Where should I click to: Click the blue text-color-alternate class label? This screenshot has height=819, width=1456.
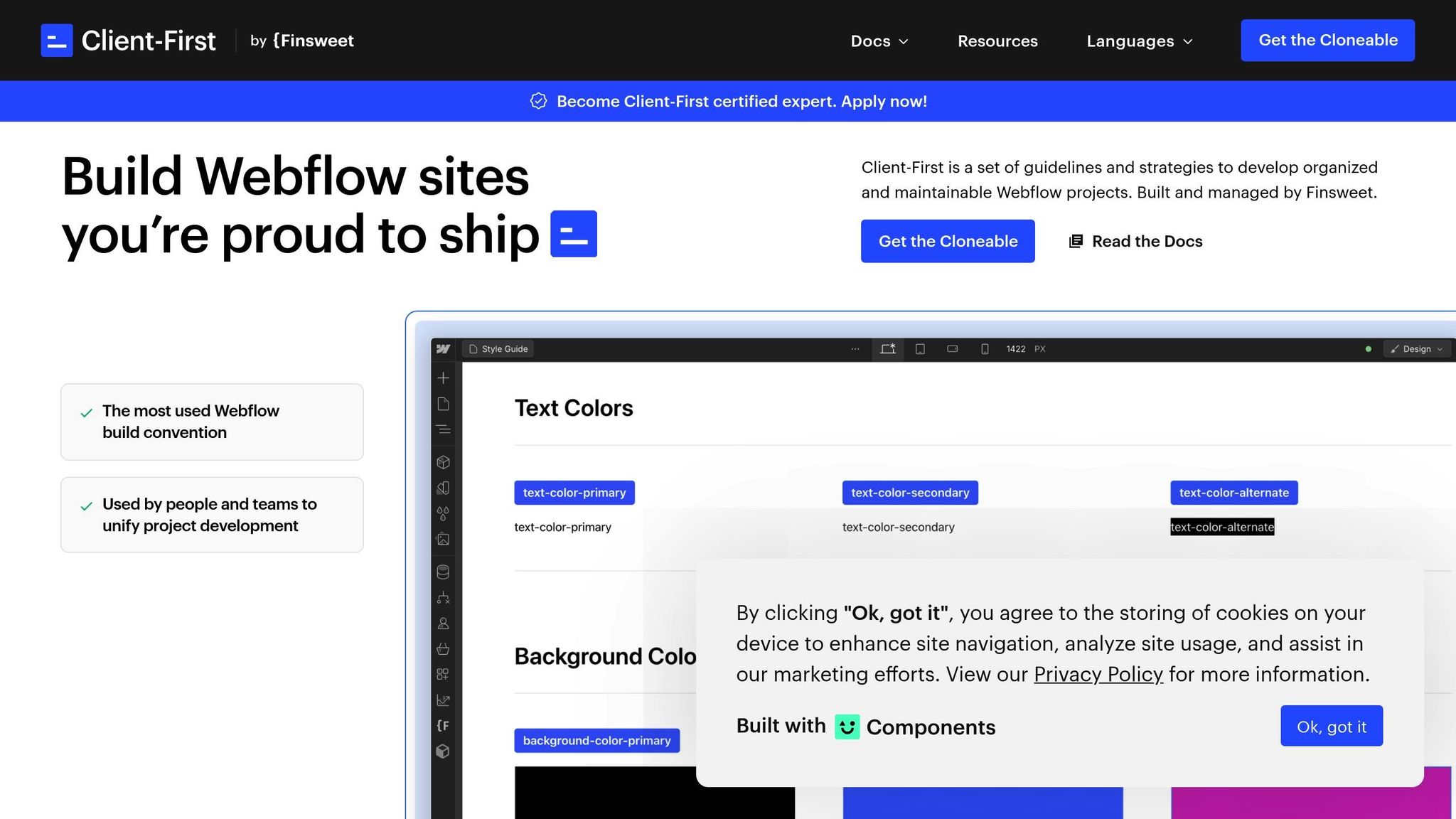pos(1234,493)
